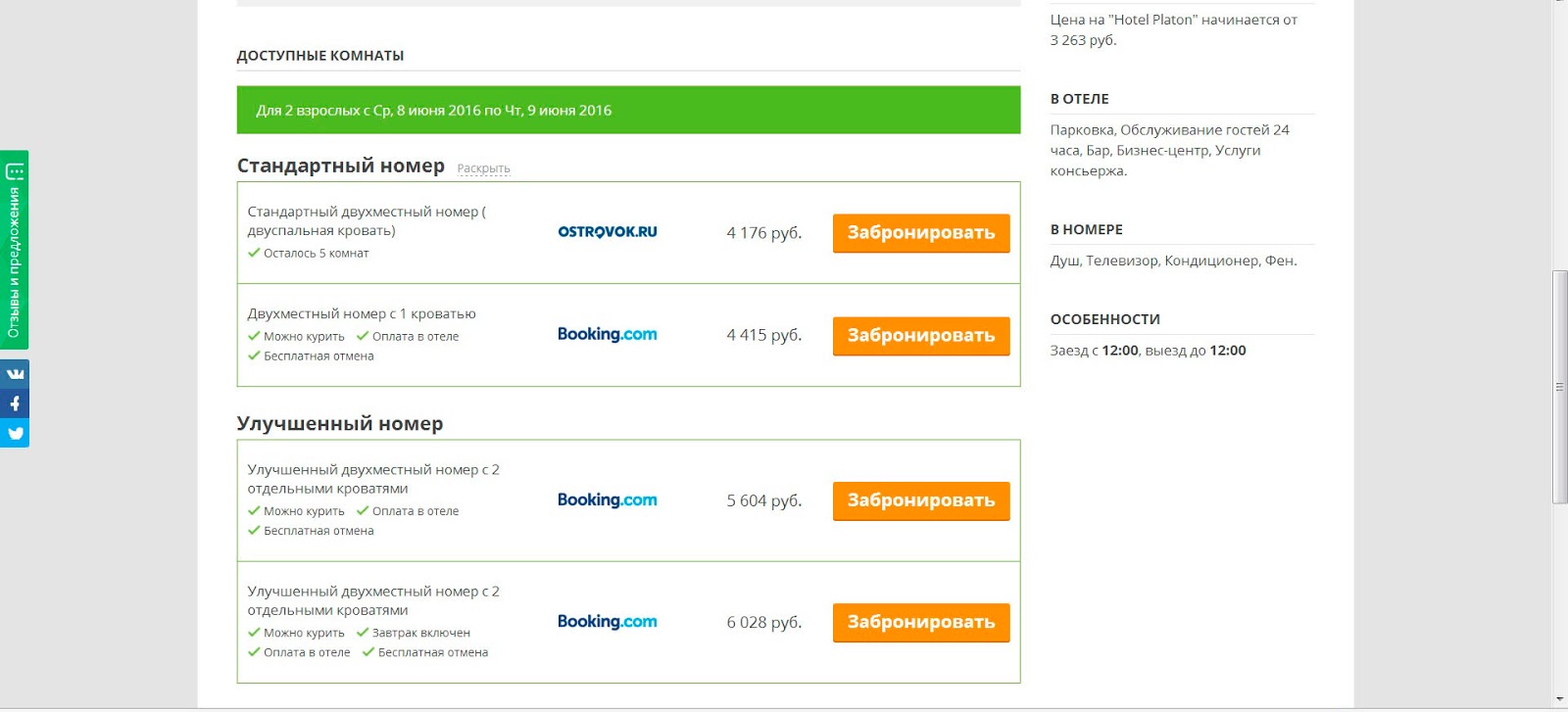The height and width of the screenshot is (712, 1568).
Task: Share the page on Twitter
Action: pyautogui.click(x=15, y=433)
